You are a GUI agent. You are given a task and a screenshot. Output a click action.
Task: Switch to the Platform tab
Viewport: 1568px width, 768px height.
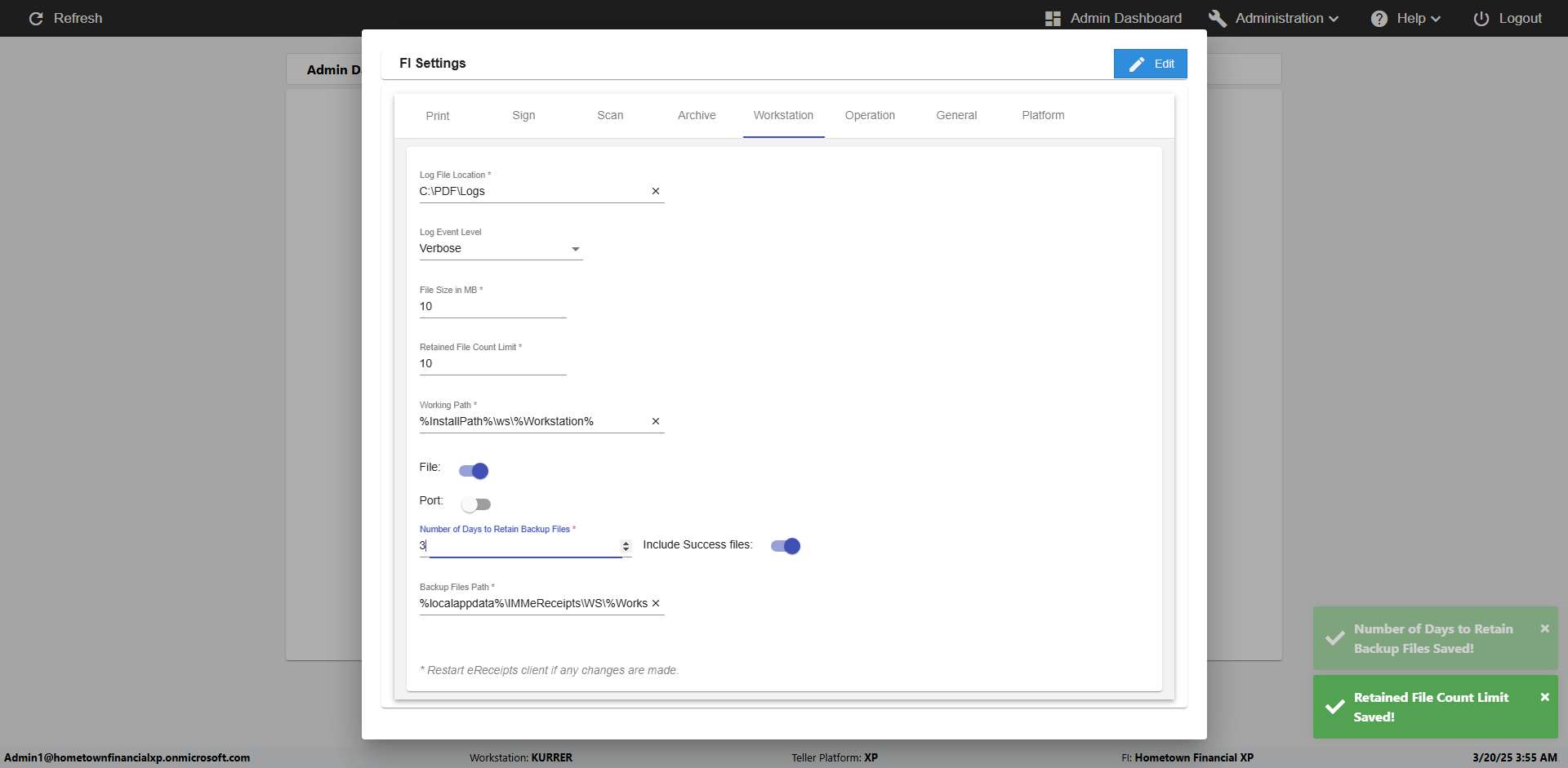click(1043, 115)
